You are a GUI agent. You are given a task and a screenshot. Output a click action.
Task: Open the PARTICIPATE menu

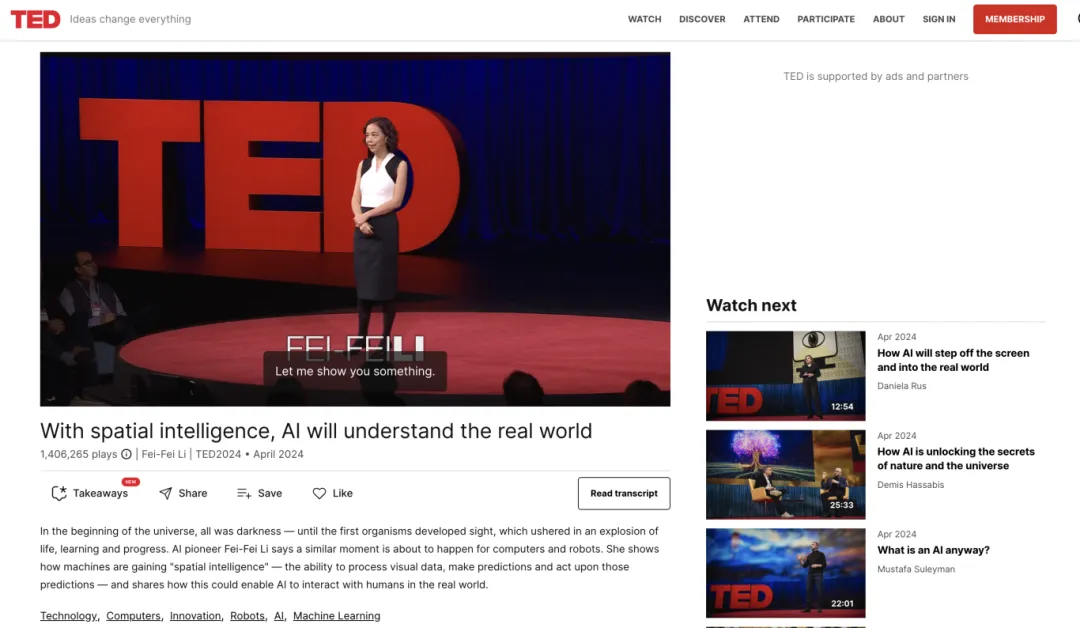pyautogui.click(x=826, y=19)
